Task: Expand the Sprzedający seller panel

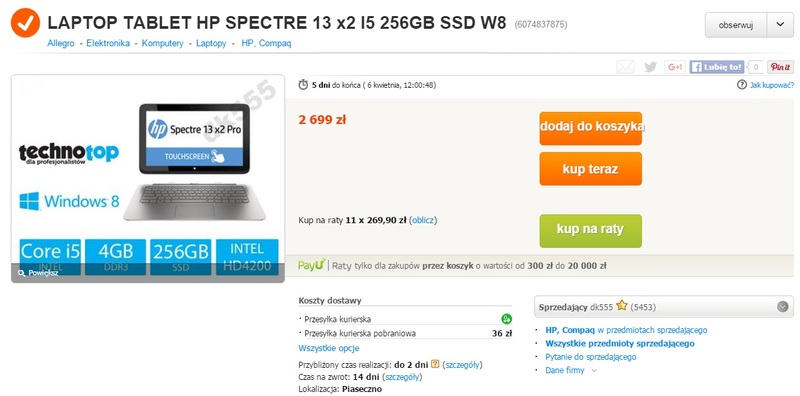Action: (783, 307)
